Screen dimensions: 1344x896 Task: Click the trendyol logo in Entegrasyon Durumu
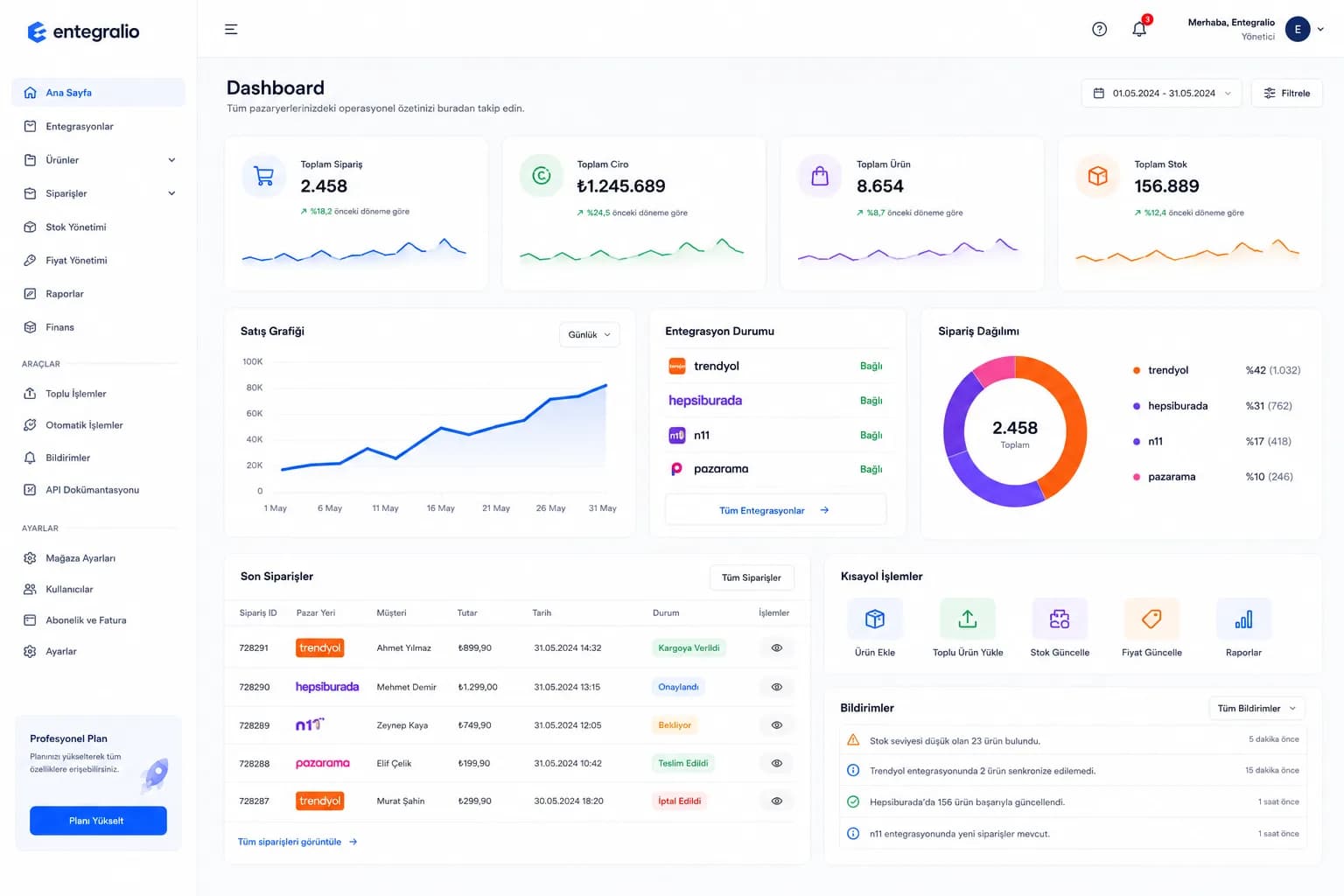(x=677, y=367)
